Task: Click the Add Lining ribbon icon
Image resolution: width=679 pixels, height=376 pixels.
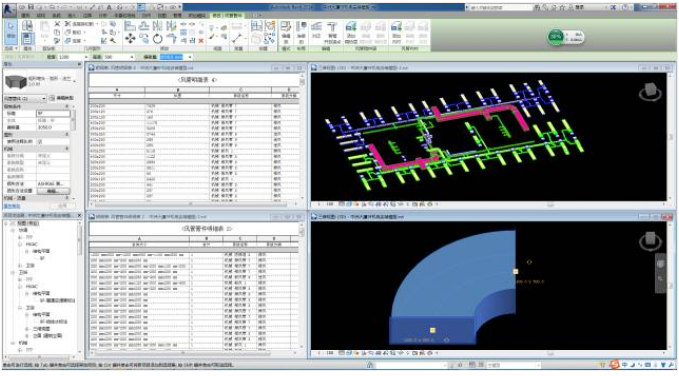Action: click(x=396, y=32)
